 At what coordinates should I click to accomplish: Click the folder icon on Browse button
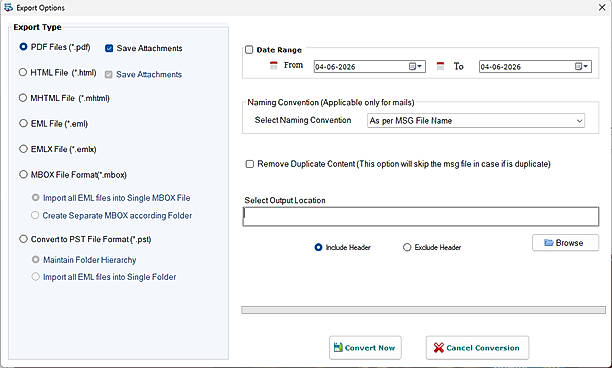tap(549, 243)
